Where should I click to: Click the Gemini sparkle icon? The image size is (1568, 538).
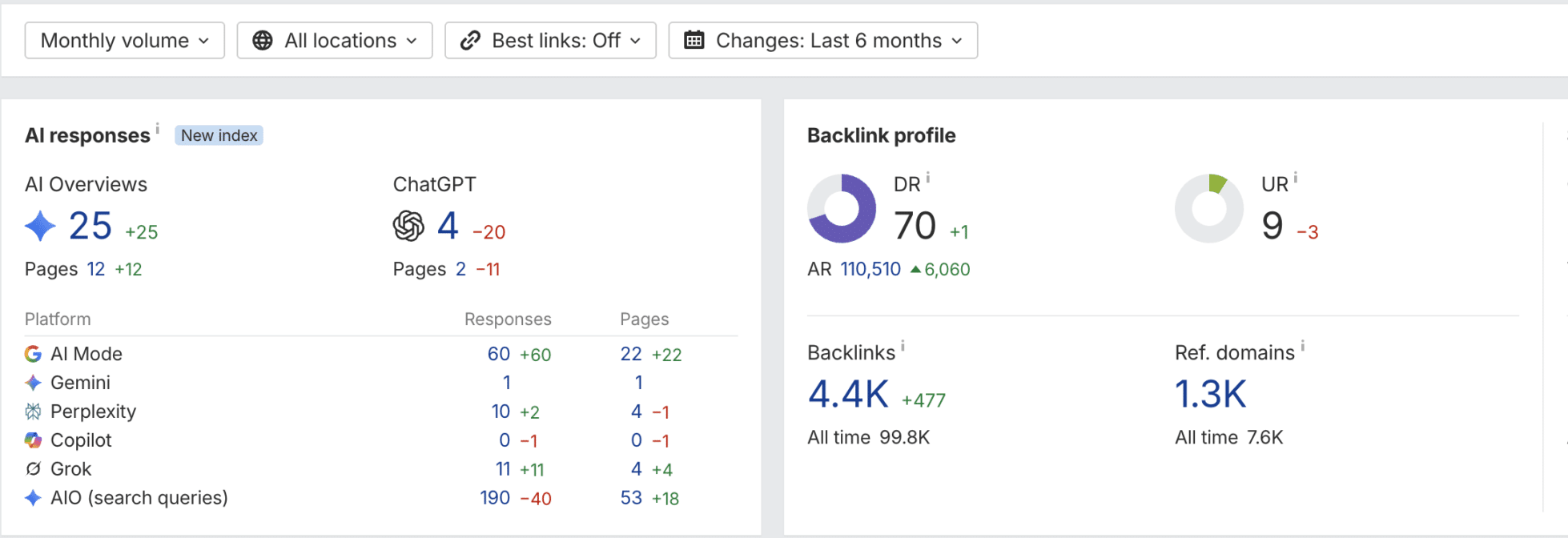(x=33, y=383)
